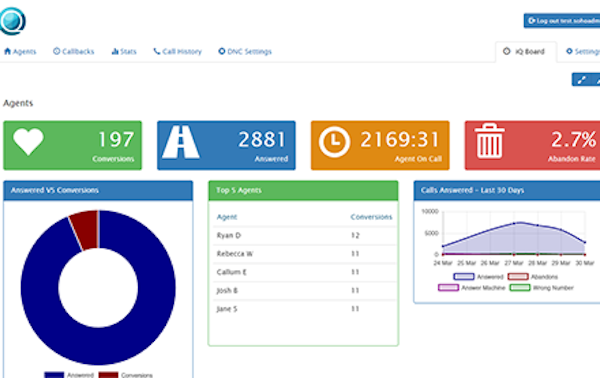Screen dimensions: 600x378
Task: Click the clock icon on Agent On Call card
Action: tap(334, 142)
